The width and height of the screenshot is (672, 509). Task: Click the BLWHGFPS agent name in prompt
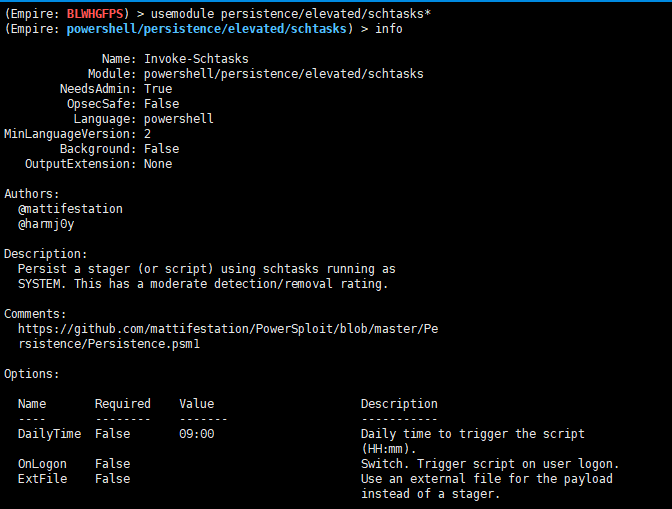click(98, 15)
